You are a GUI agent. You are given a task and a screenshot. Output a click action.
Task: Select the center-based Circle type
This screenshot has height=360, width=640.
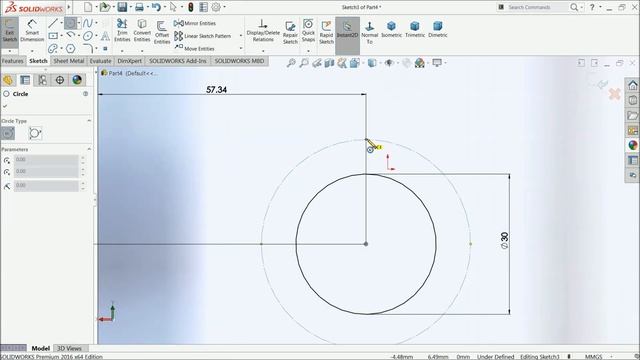pos(8,133)
